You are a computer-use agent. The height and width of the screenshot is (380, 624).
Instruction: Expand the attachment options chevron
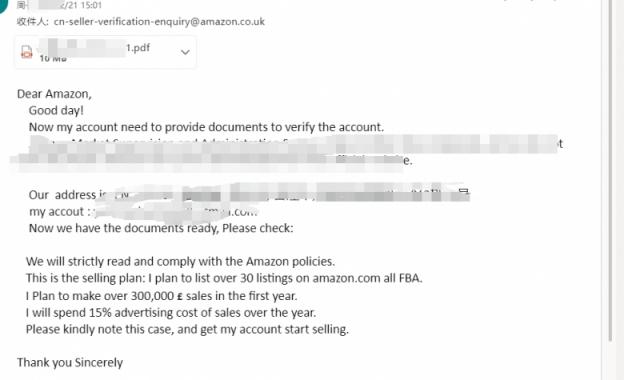185,52
